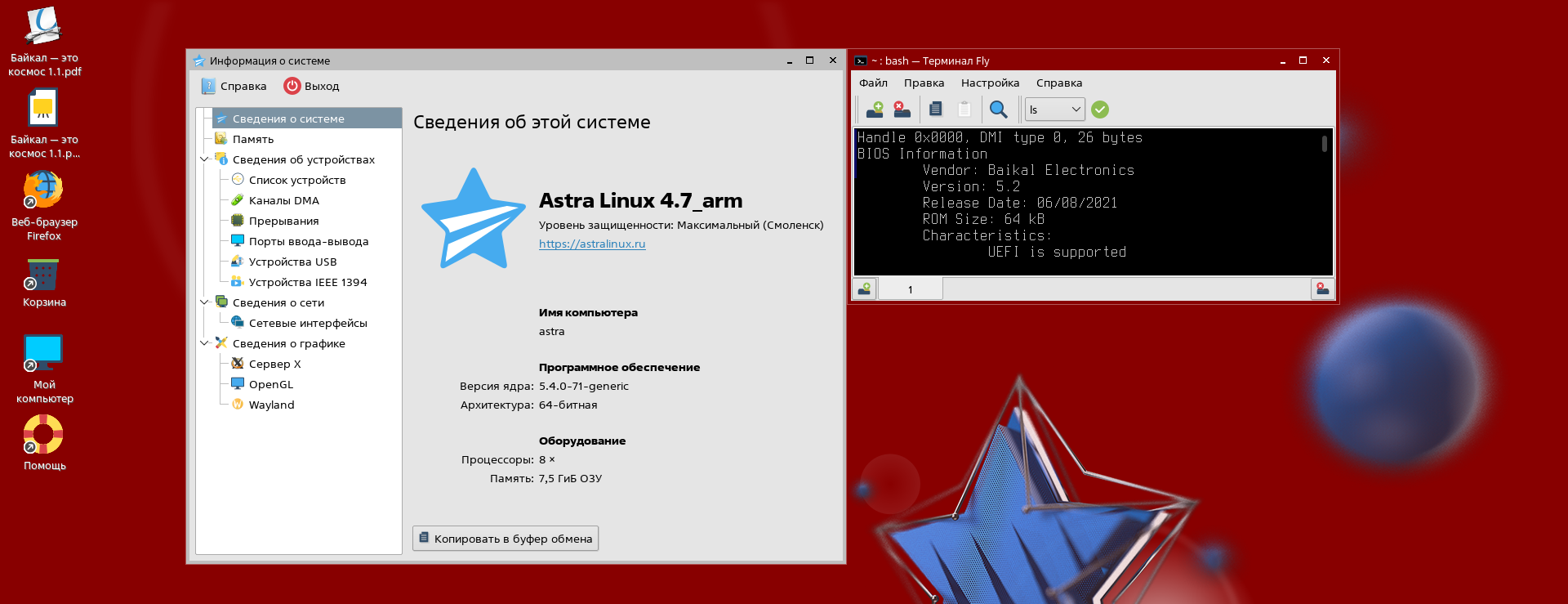Click the 'Release Date: 06/08/2021' terminal line
1568x604 pixels.
pyautogui.click(x=1020, y=203)
